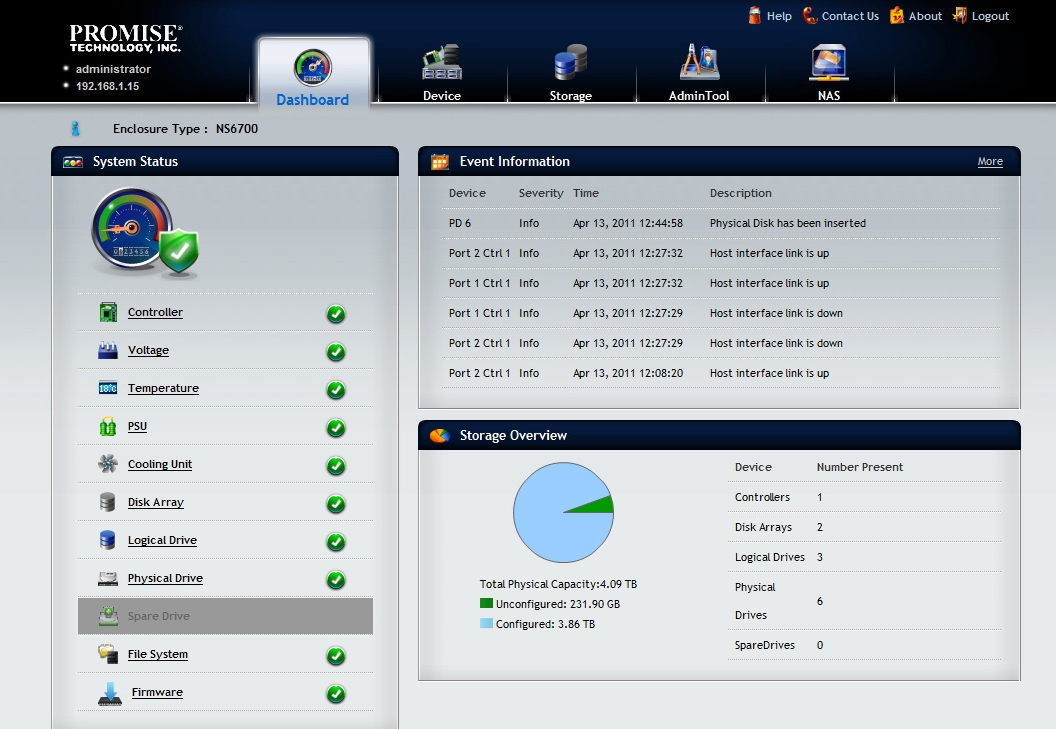Click the AdminTool toolbox icon
1056x729 pixels.
[699, 62]
